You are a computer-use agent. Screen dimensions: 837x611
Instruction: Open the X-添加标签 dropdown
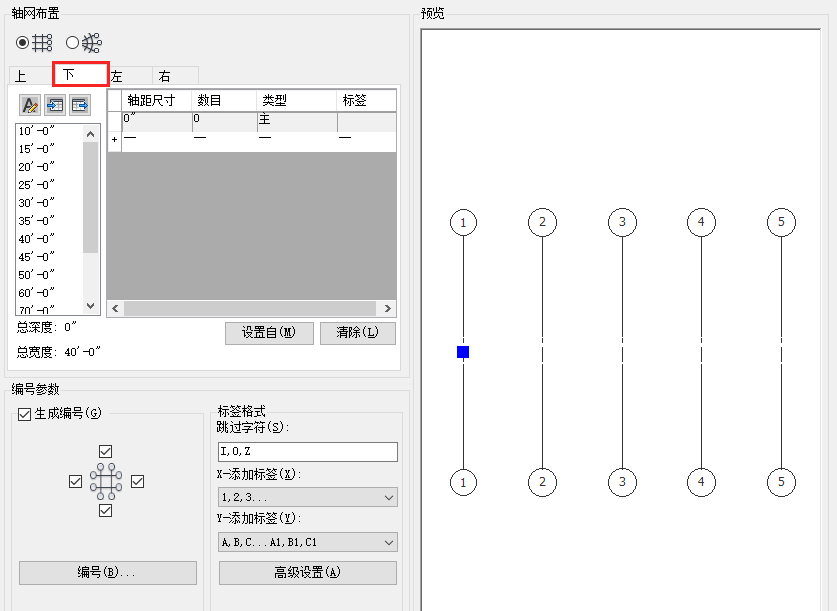point(308,497)
